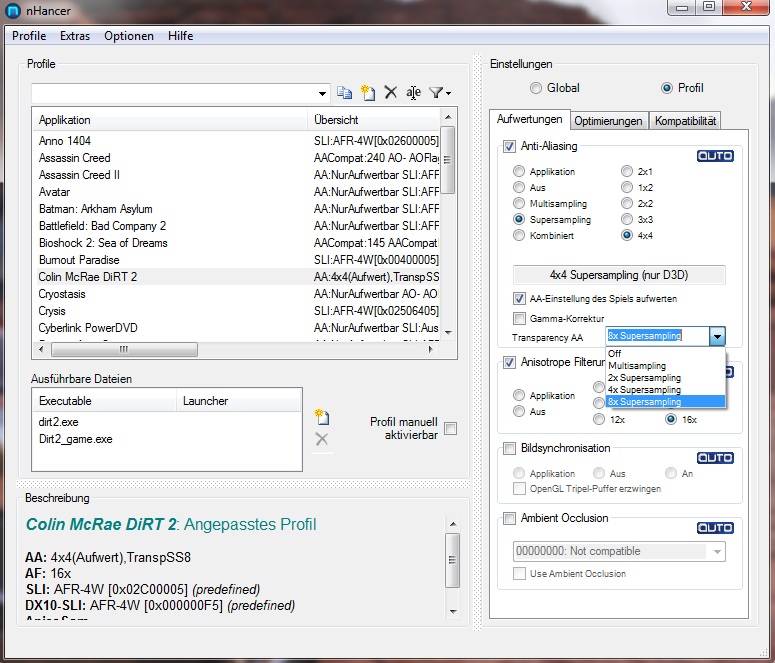775x663 pixels.
Task: Click the nHancer app icon in title bar
Action: click(x=12, y=10)
